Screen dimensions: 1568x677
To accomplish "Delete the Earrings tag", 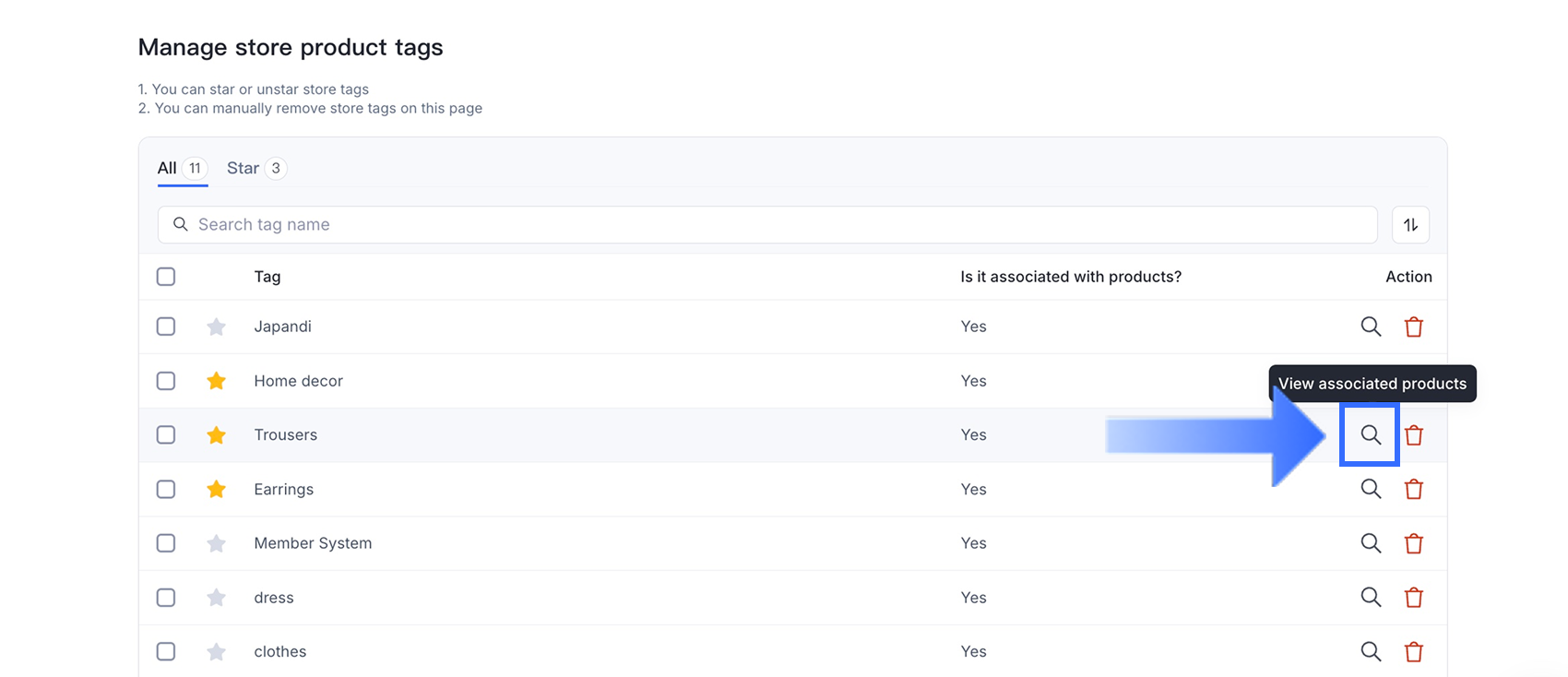I will (1413, 489).
